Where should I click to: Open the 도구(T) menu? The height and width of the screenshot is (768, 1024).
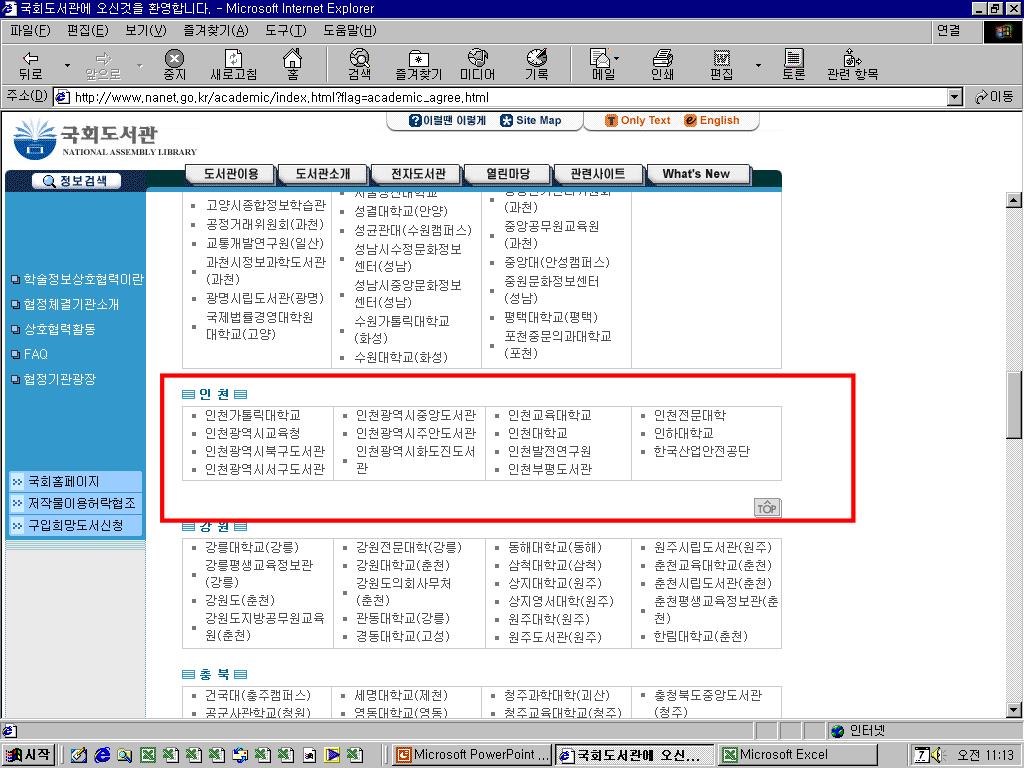point(285,31)
